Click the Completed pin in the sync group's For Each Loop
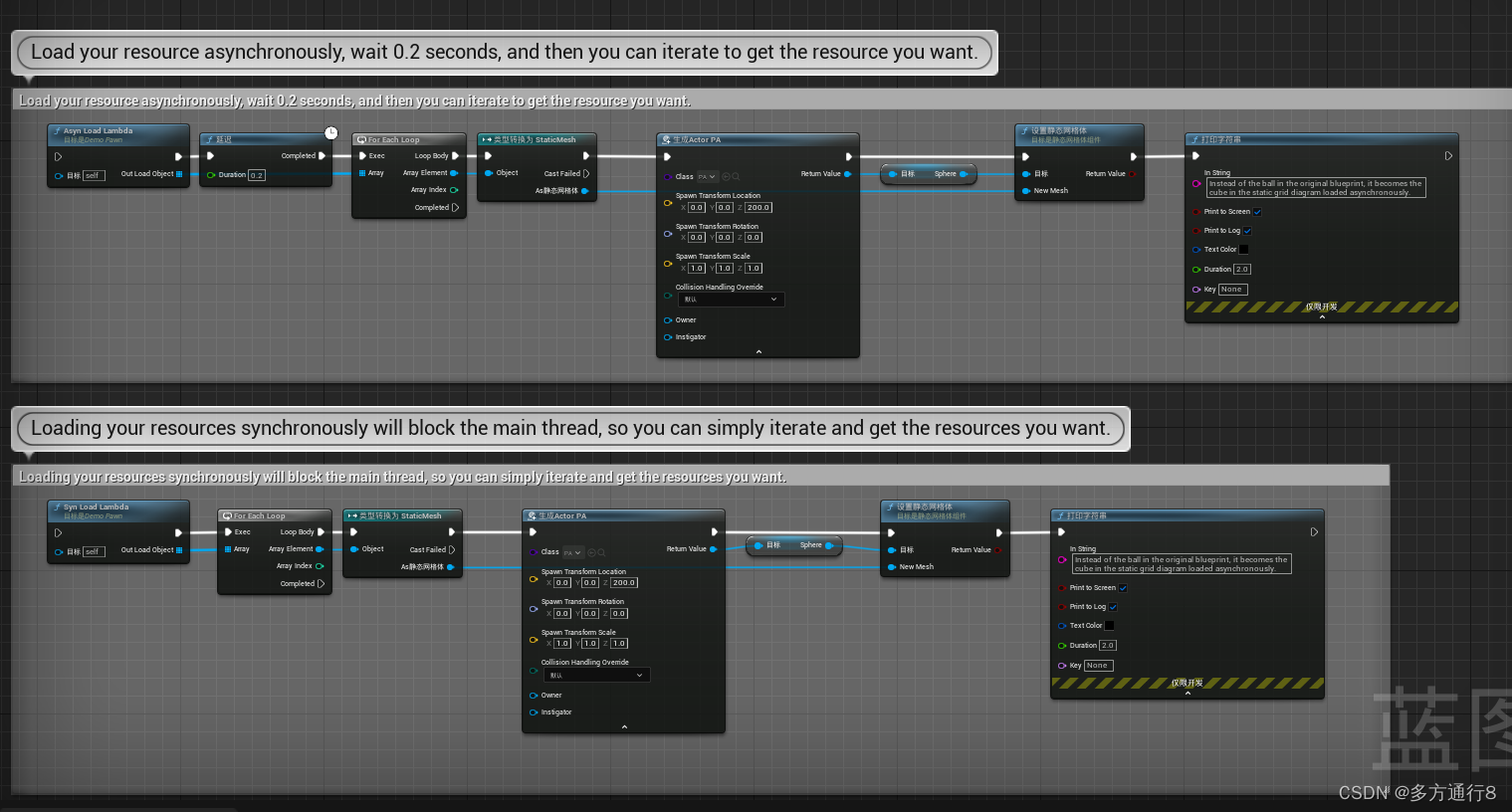The height and width of the screenshot is (812, 1512). (x=321, y=584)
